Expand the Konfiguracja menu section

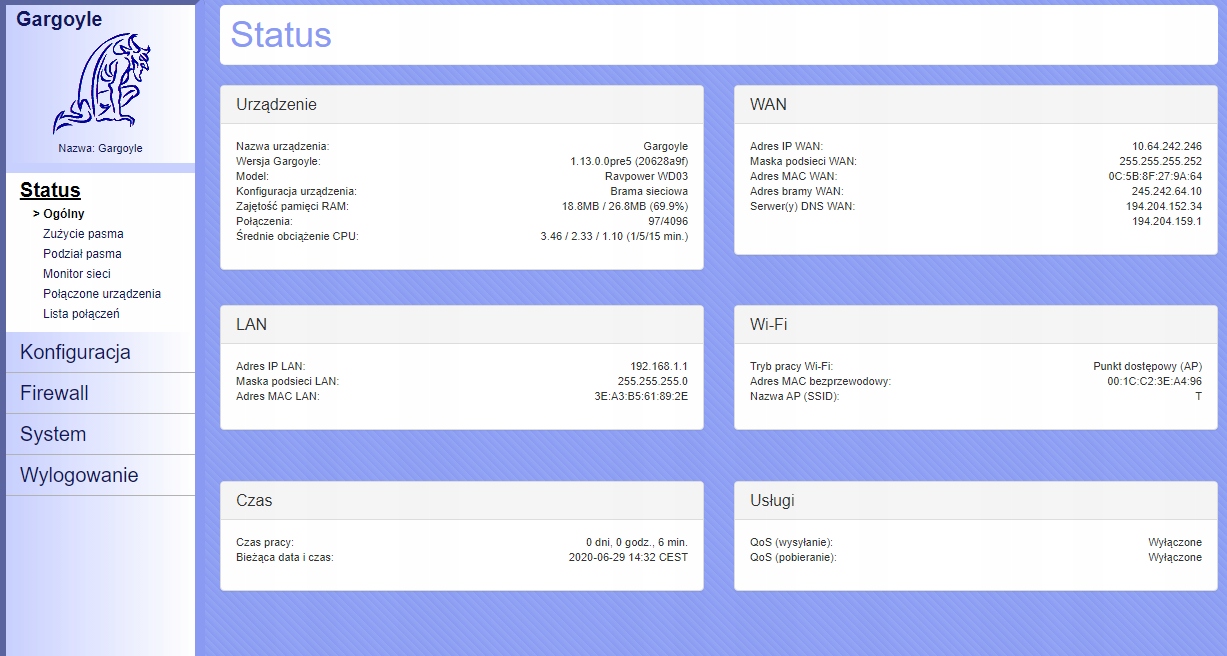75,352
